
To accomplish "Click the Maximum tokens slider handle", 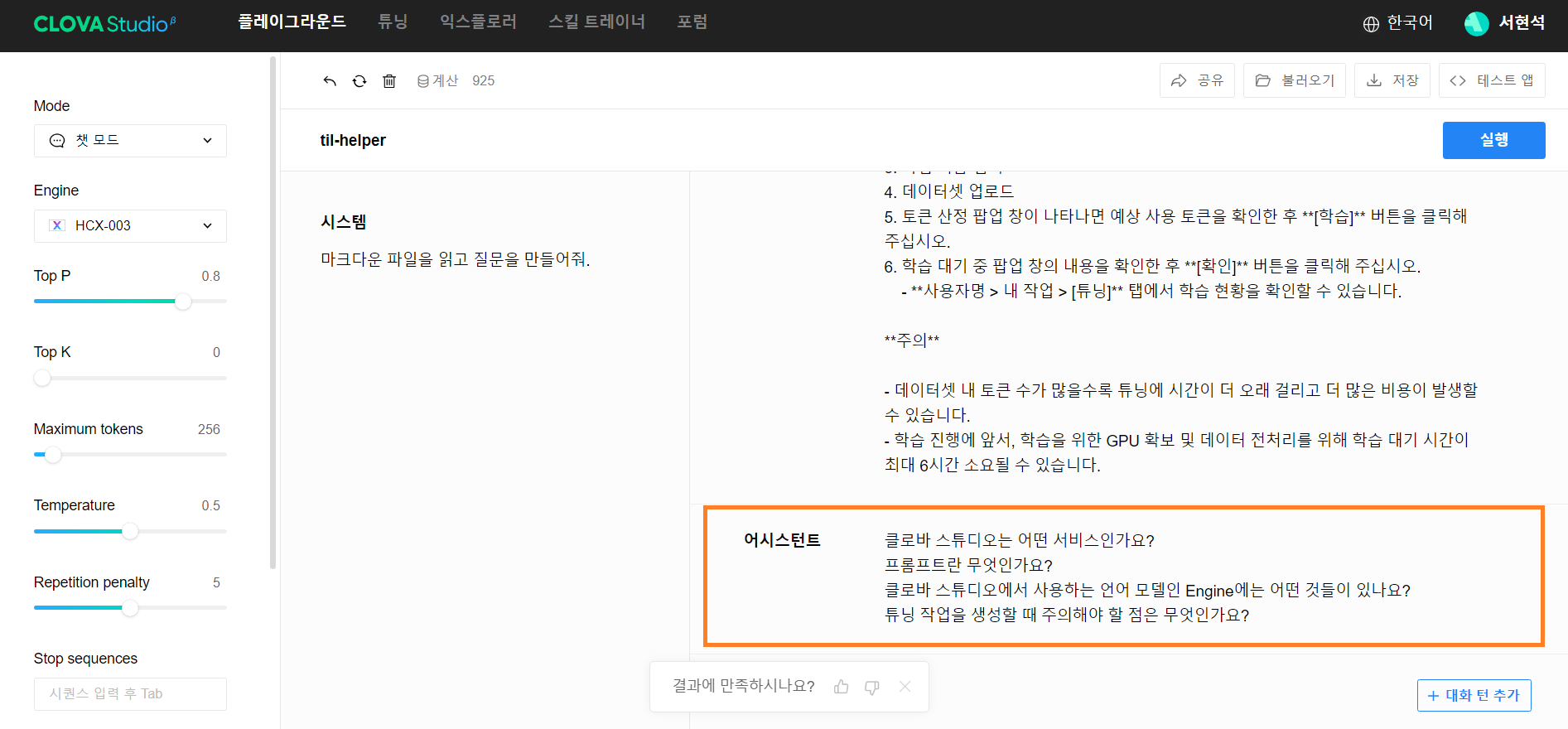I will tap(53, 455).
